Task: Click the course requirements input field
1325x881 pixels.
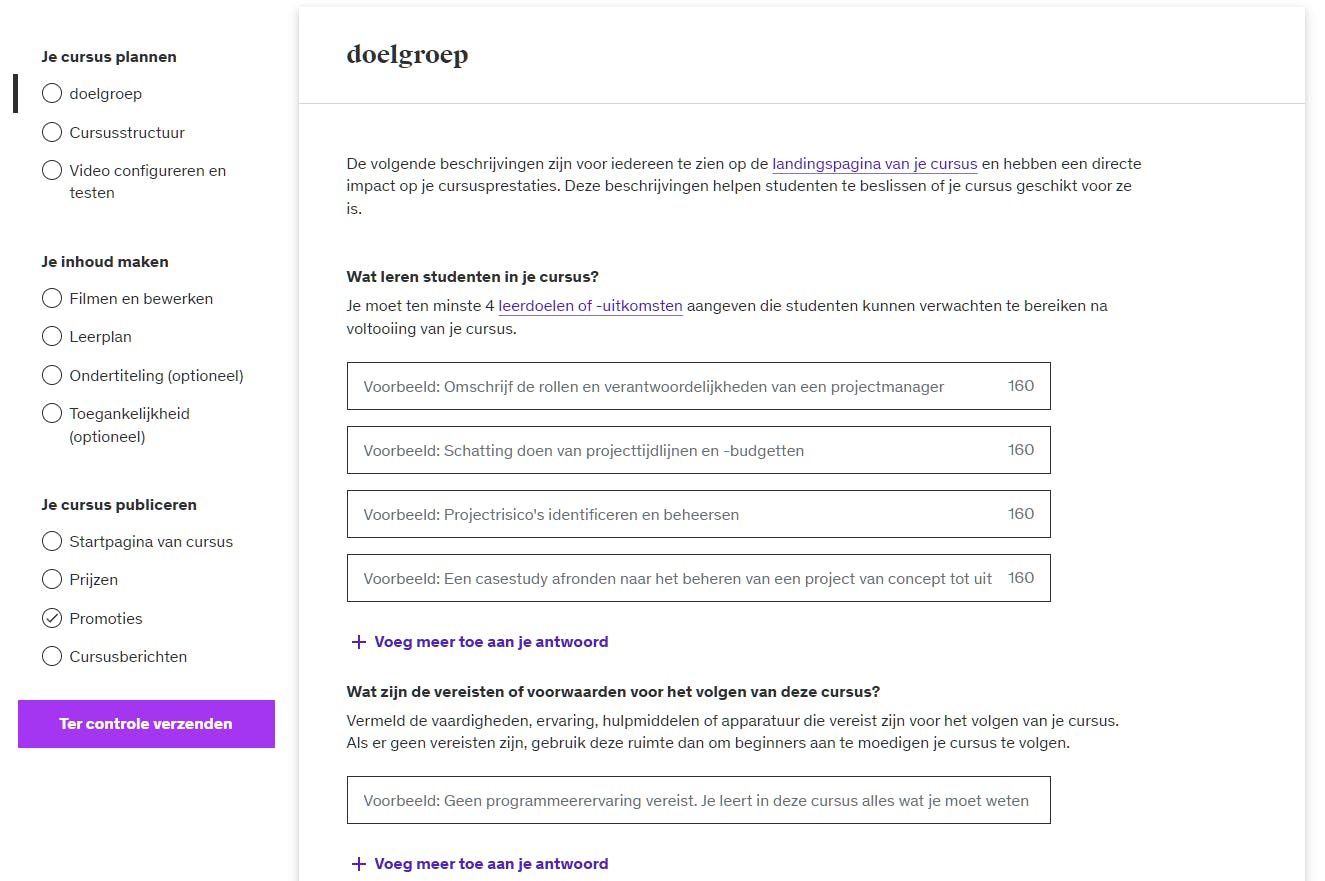Action: [698, 800]
